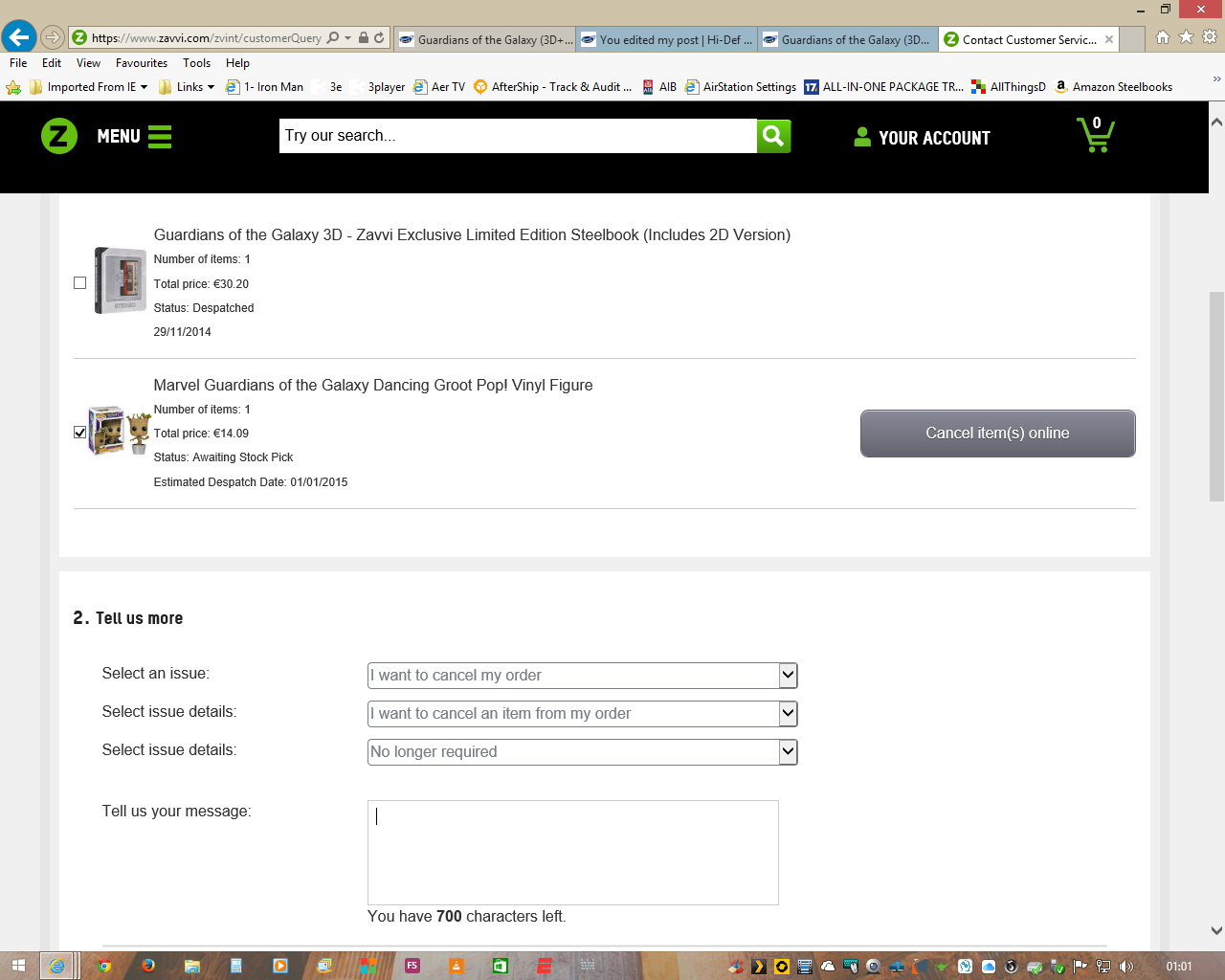Open AirStation Settings bookmark
Screen dimensions: 1225x980
740,87
